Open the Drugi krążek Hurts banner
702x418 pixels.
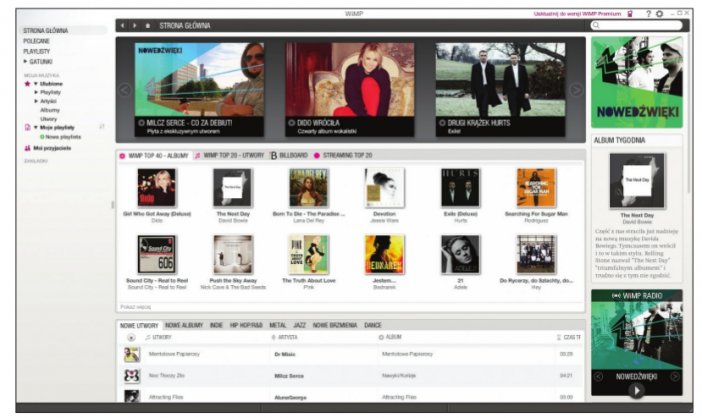(500, 90)
